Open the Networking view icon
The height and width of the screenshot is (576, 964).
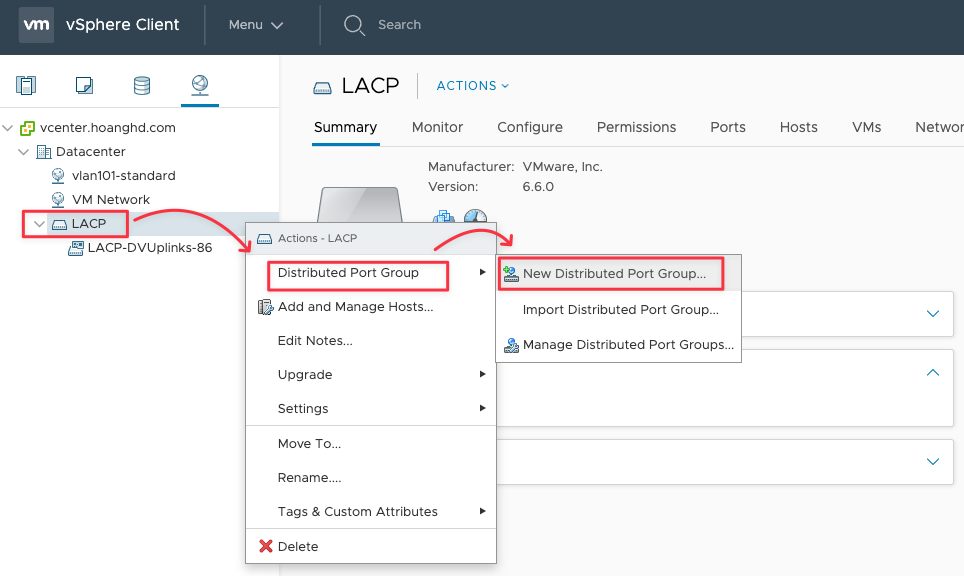200,85
